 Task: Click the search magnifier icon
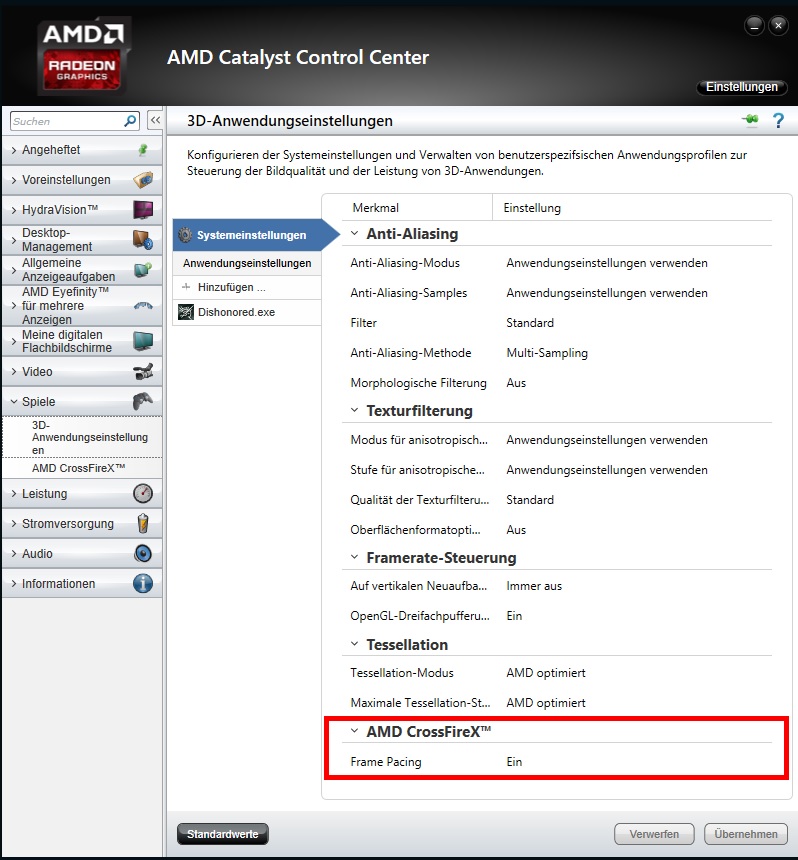click(x=130, y=121)
